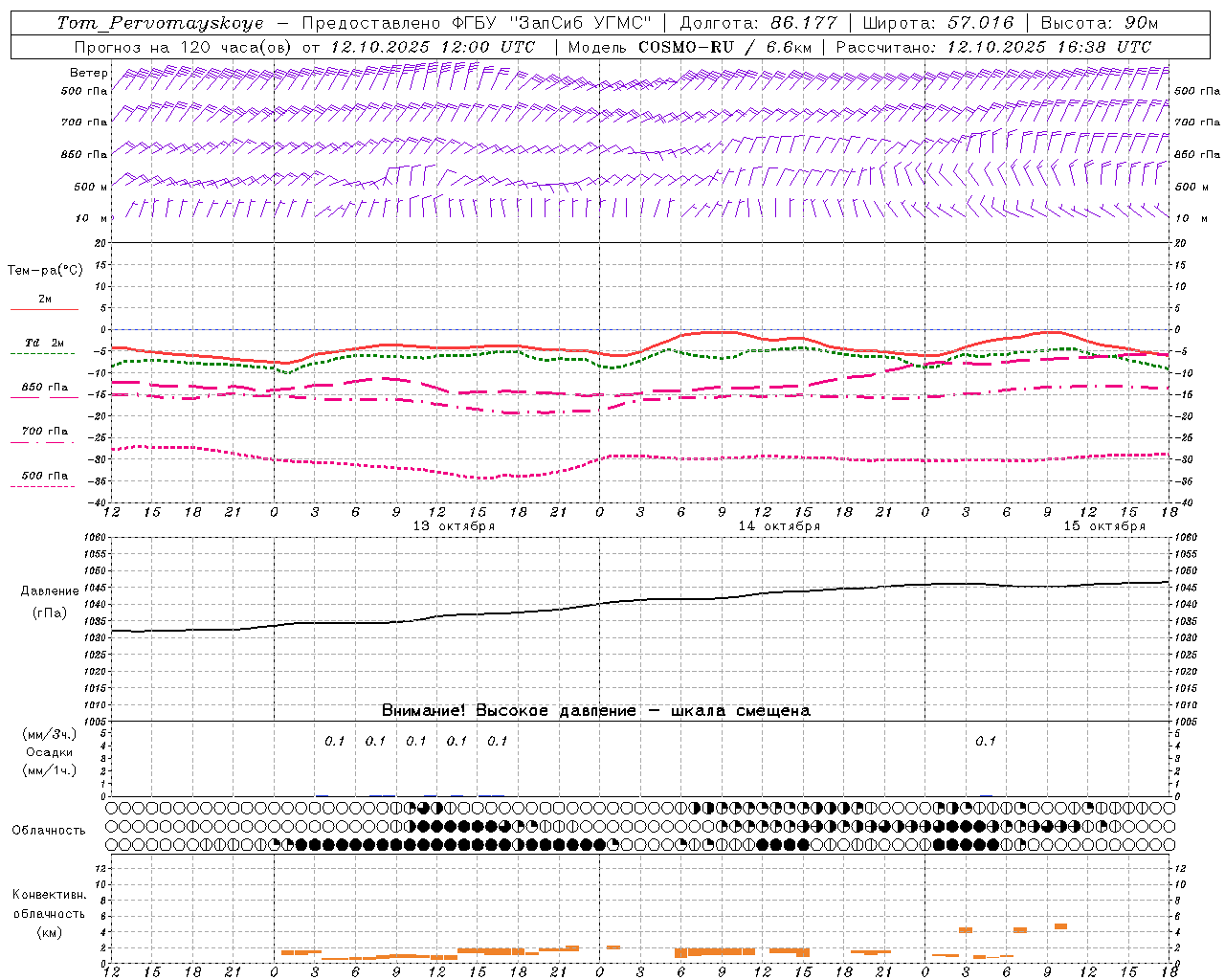Click the '500 гПа' temperature legend entry
Image resolution: width=1225 pixels, height=980 pixels.
[x=45, y=476]
